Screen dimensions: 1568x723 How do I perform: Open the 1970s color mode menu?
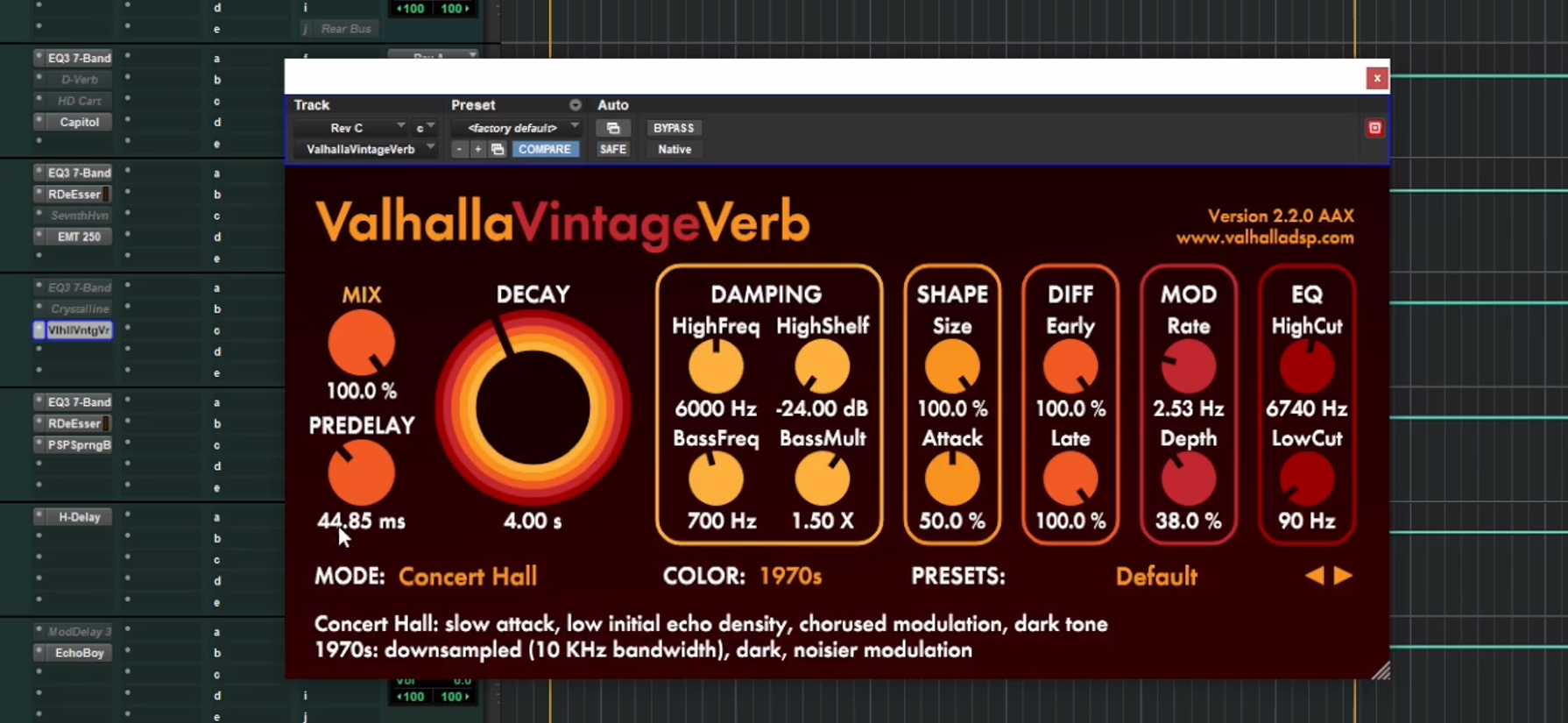click(x=790, y=577)
